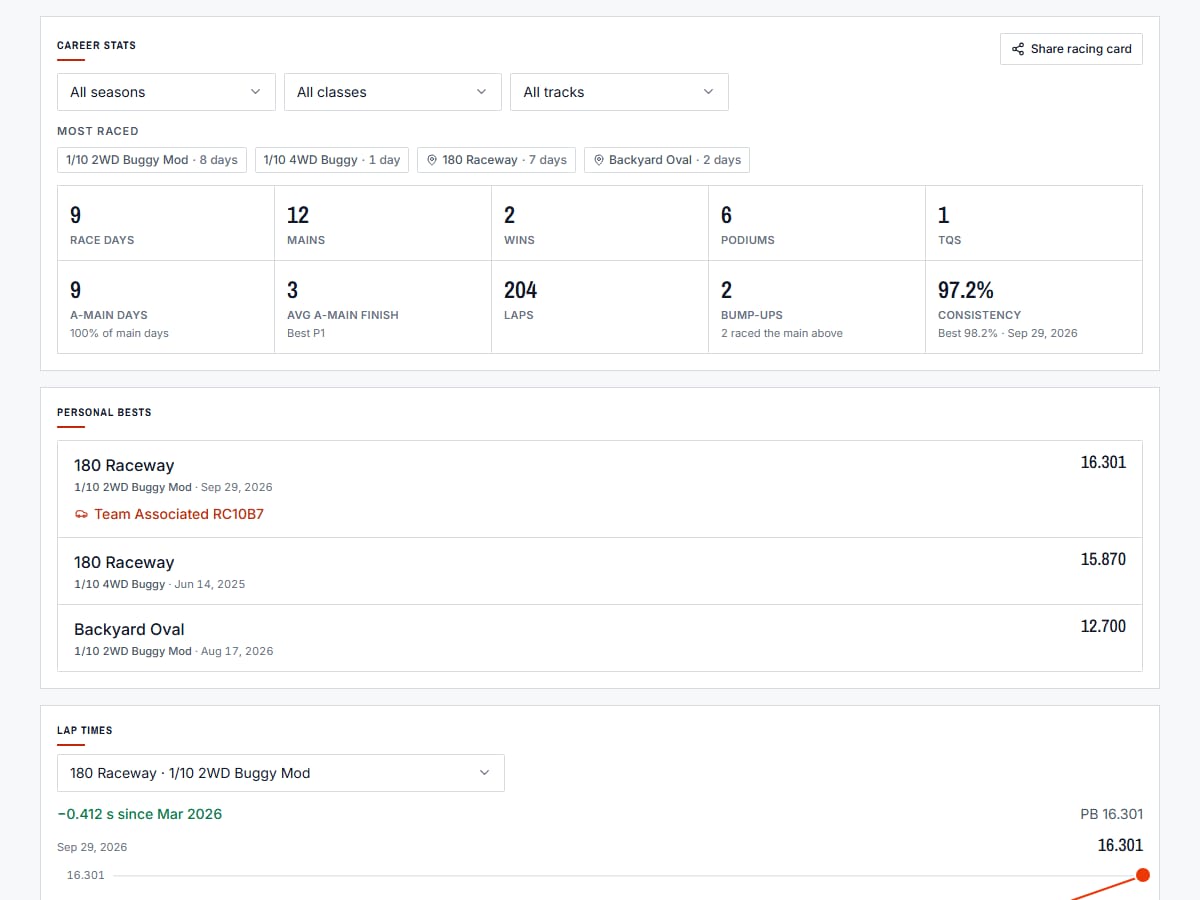Click the Consistency 97.2% stat tile

click(1034, 307)
